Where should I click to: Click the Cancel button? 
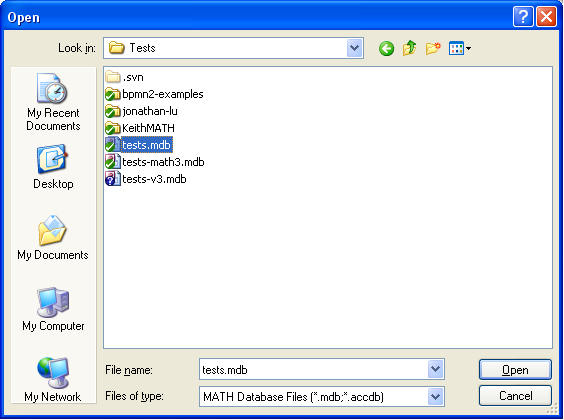pos(515,396)
